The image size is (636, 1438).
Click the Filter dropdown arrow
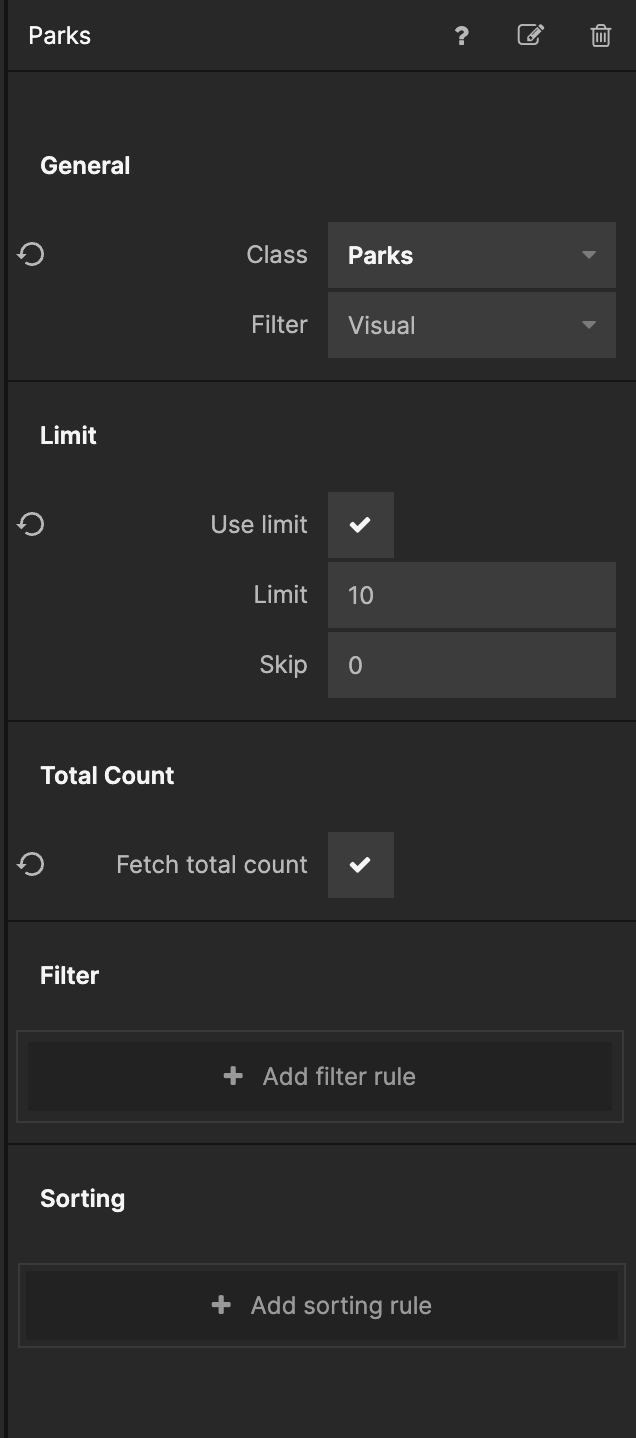(589, 325)
